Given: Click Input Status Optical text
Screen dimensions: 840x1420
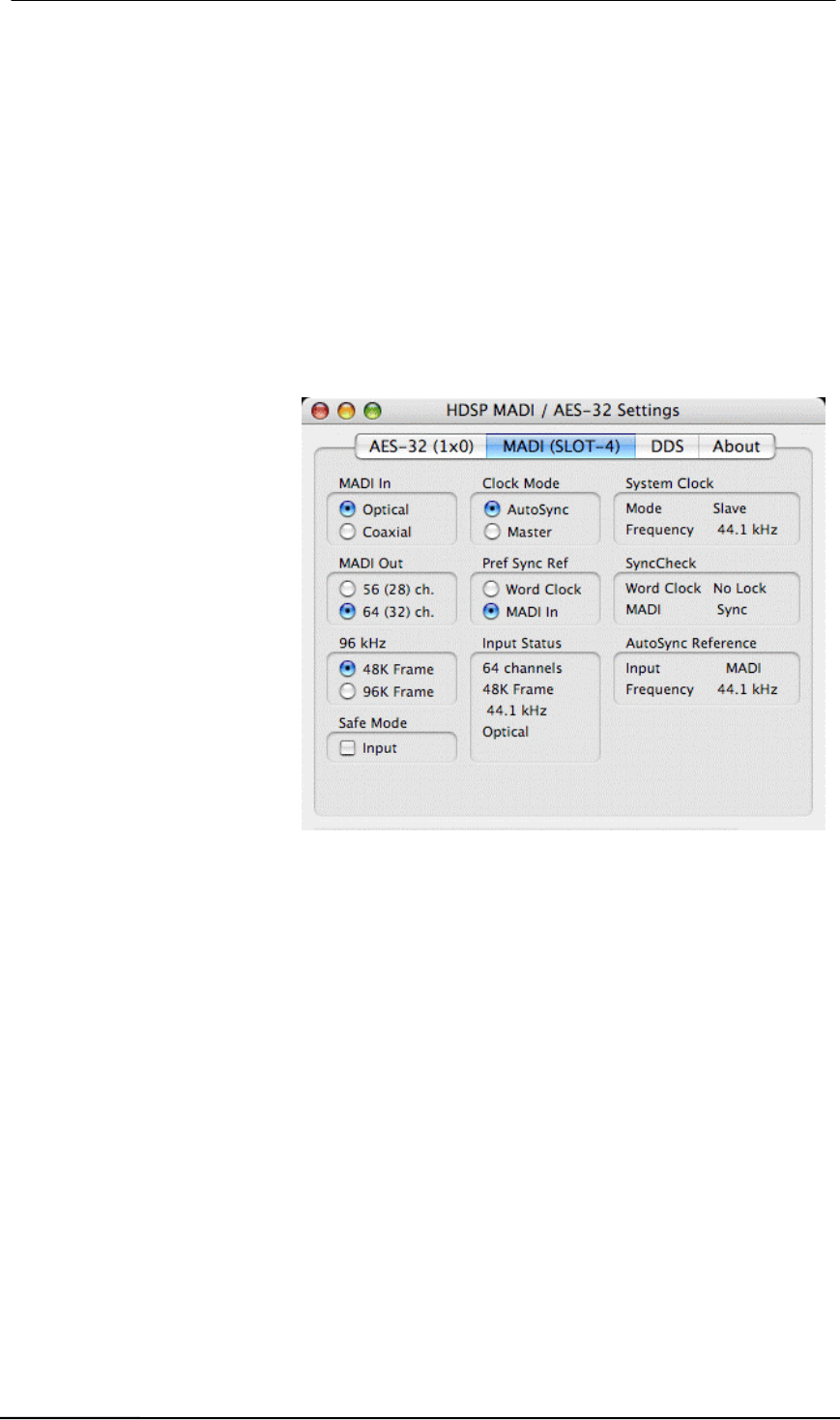Looking at the screenshot, I should pos(506,733).
